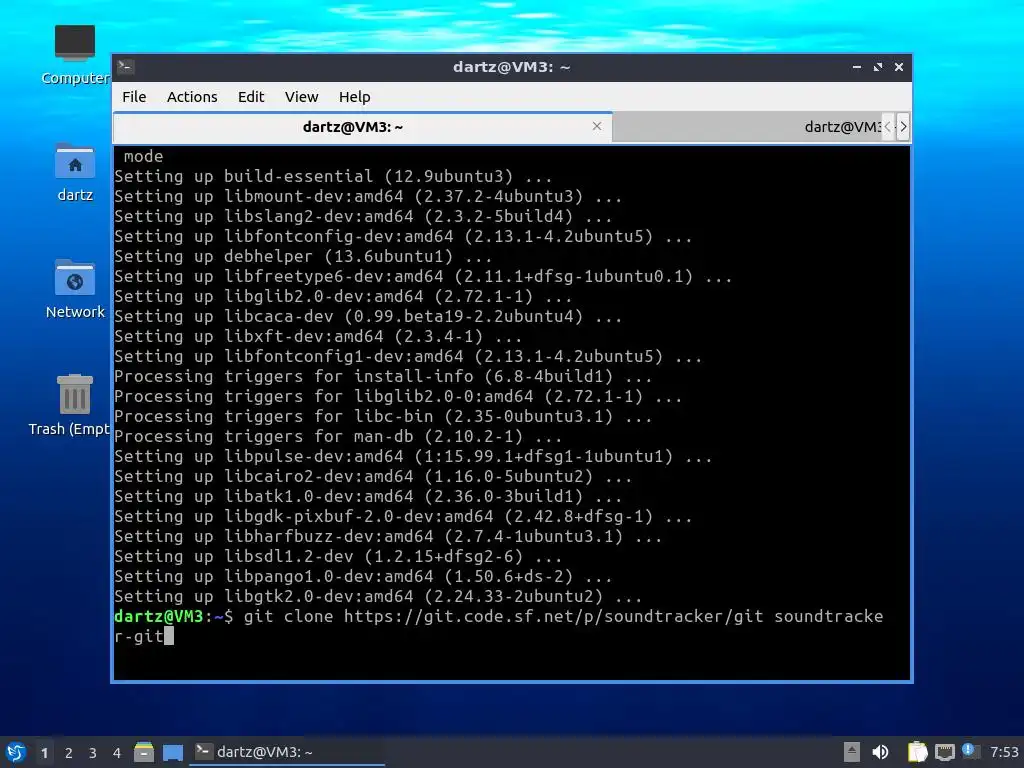Open the View menu

tap(301, 97)
